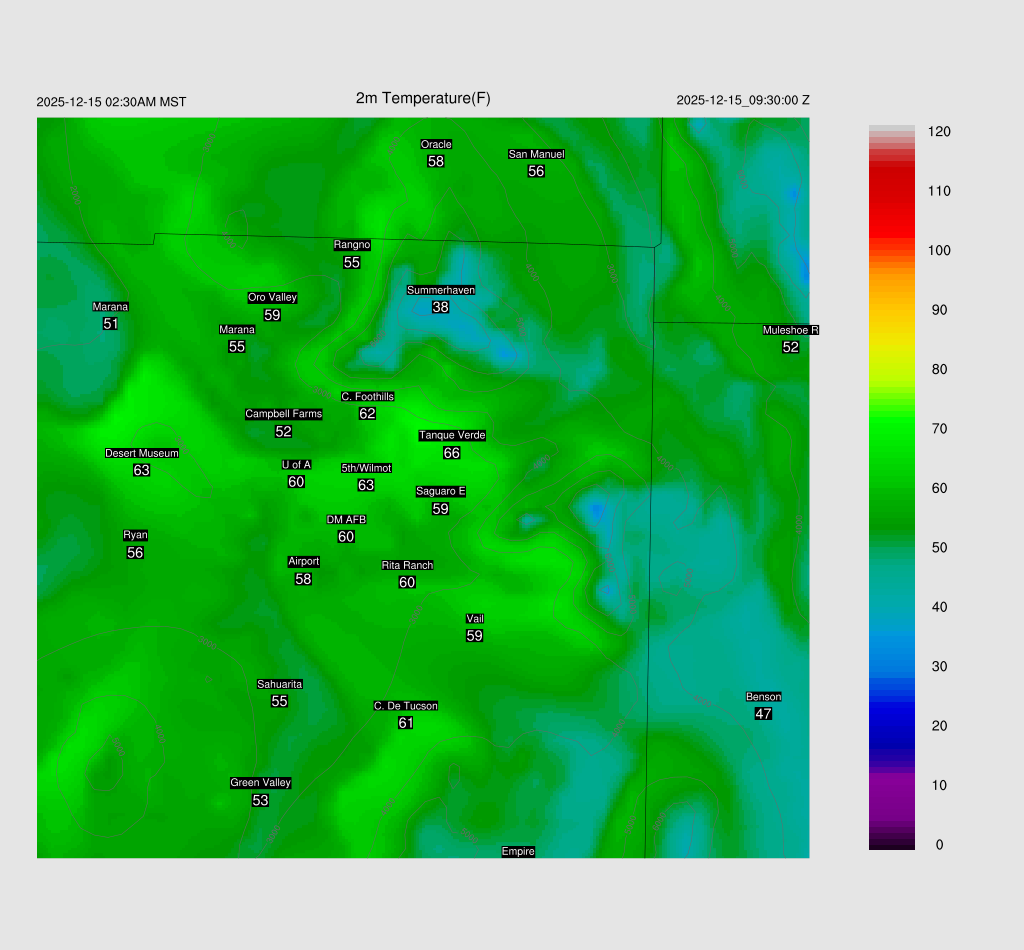
Task: Select the Campbell Farms temperature value 52
Action: pos(283,432)
